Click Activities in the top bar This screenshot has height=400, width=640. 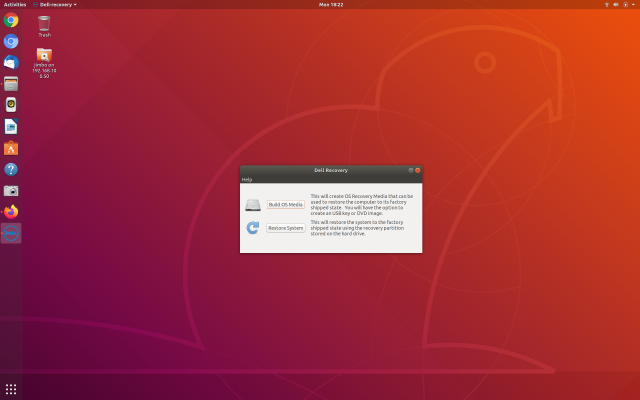[15, 4]
